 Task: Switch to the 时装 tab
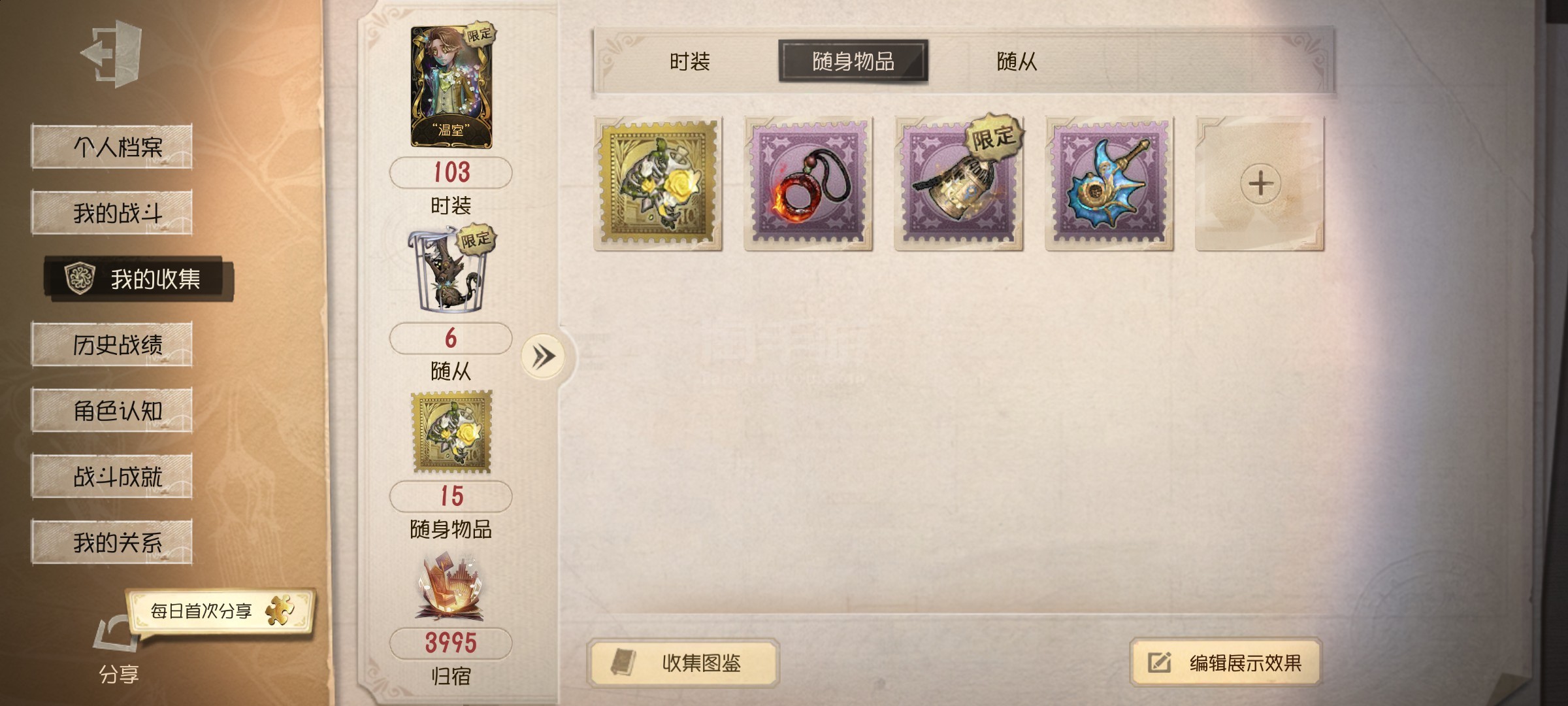689,62
